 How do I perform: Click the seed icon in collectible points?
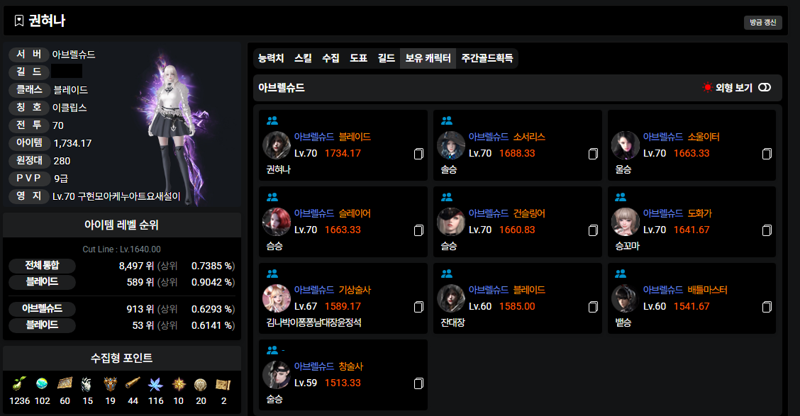pos(19,383)
